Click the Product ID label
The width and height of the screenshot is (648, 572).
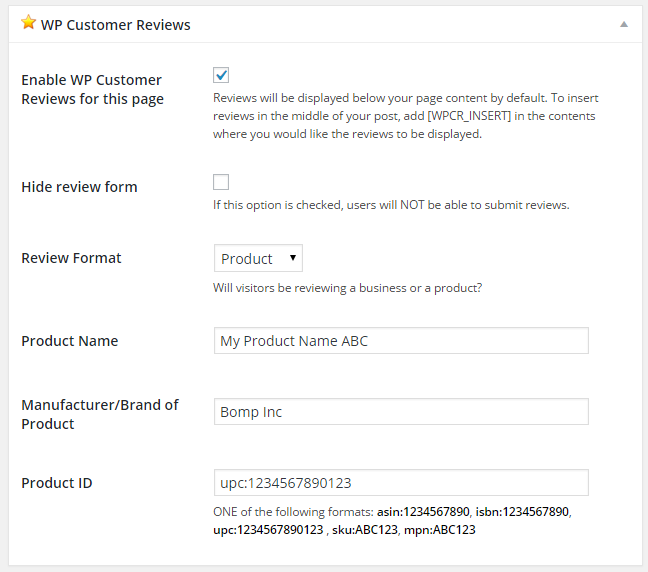pos(57,483)
